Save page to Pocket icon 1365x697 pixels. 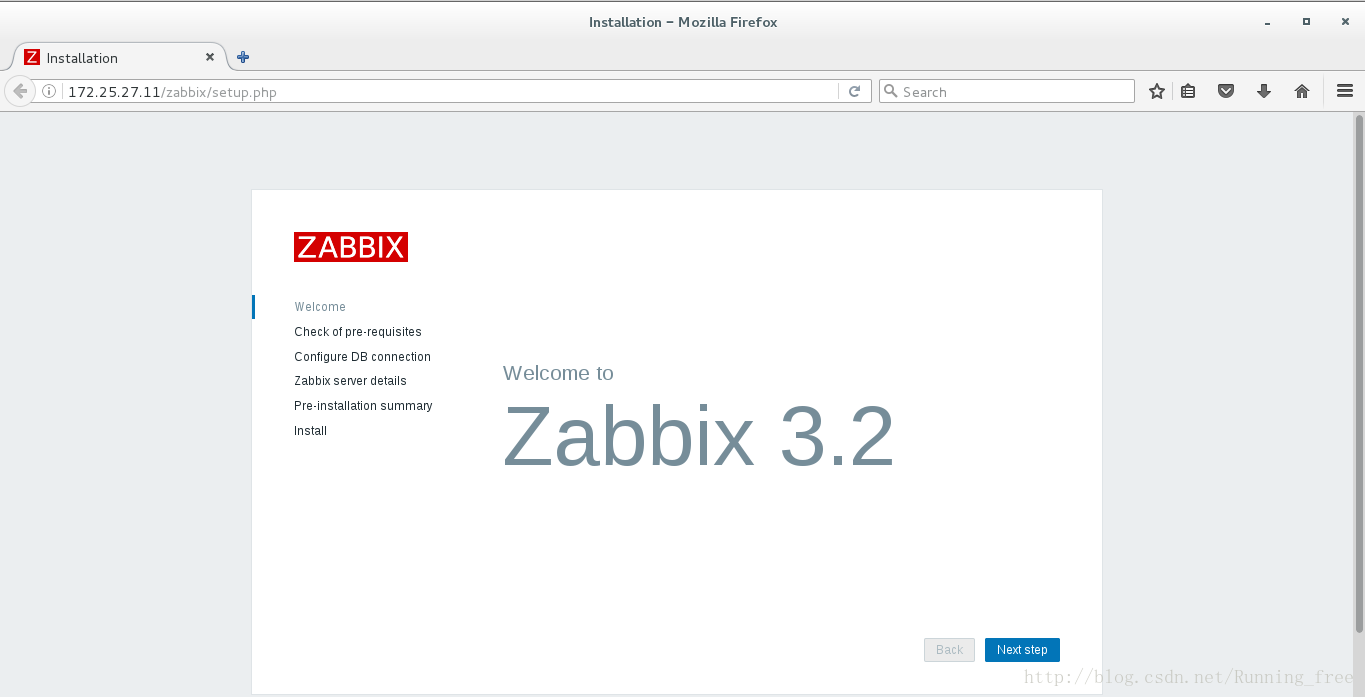click(1226, 91)
